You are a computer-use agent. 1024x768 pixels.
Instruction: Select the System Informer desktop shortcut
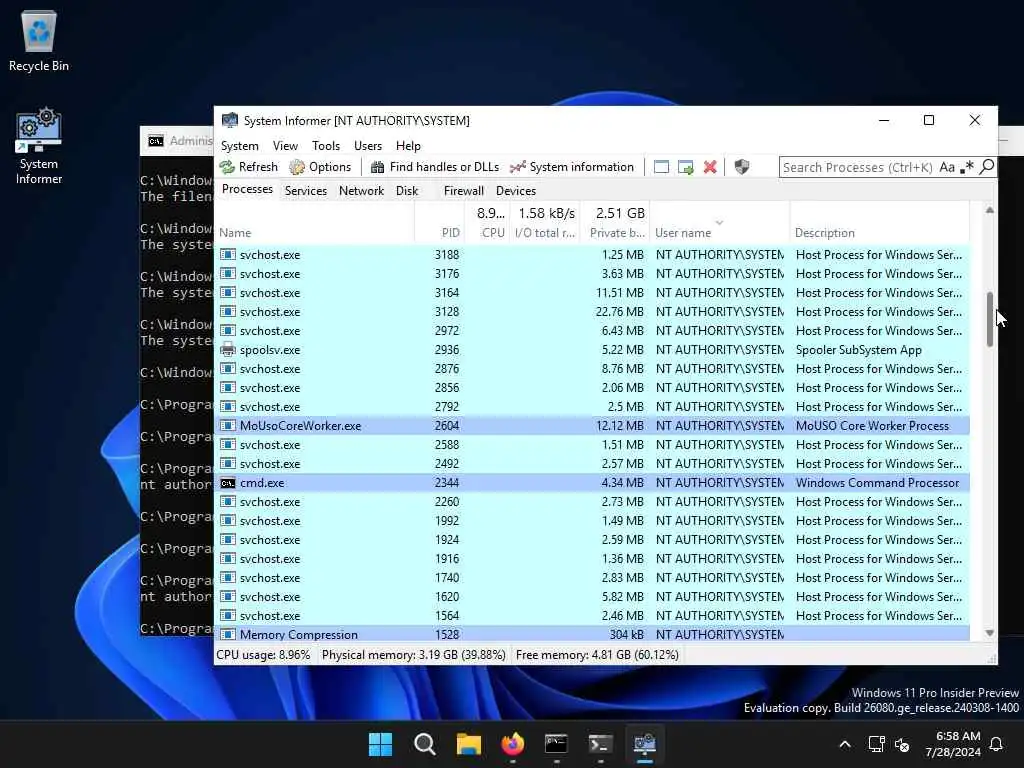[x=39, y=146]
